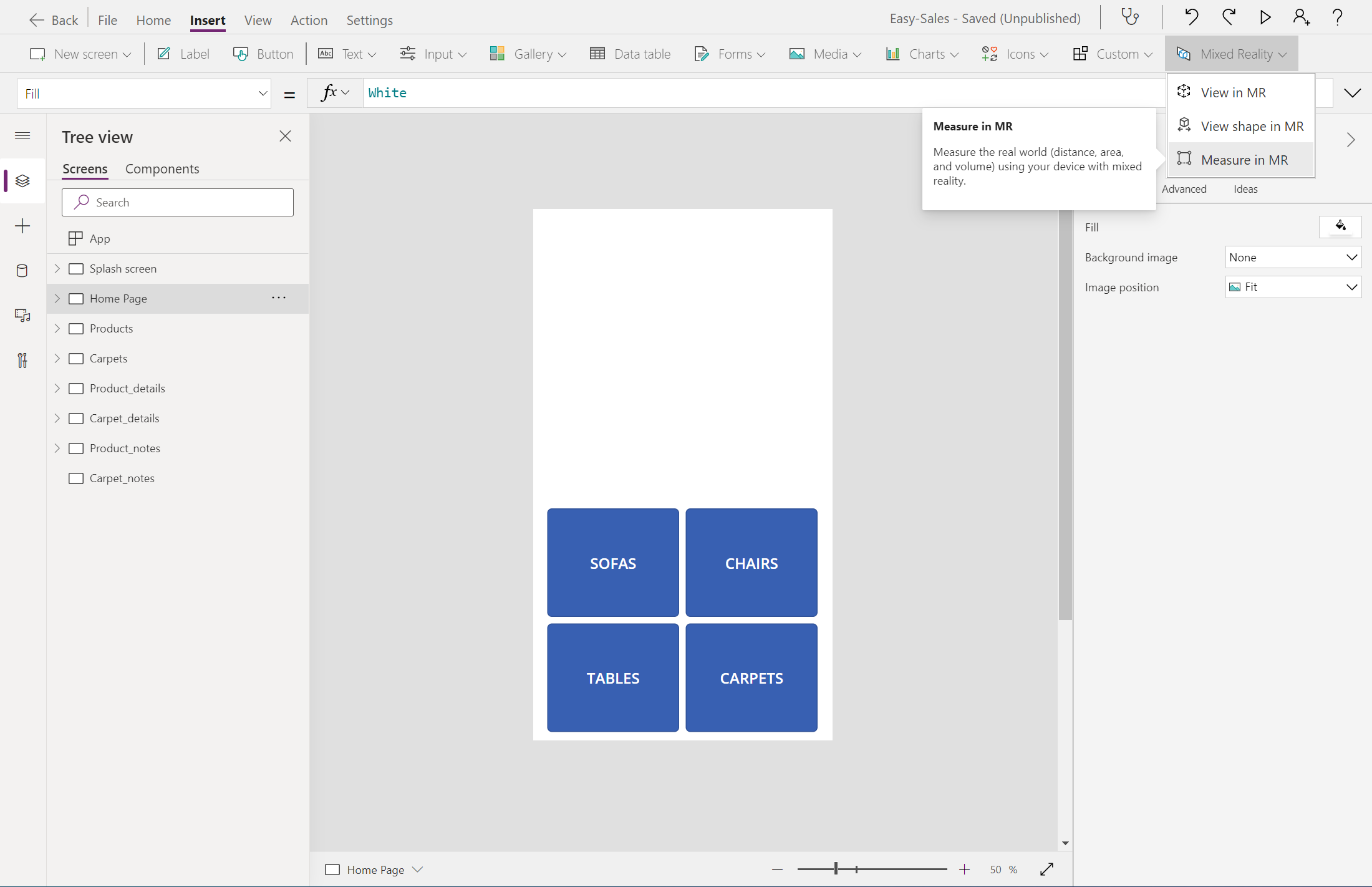1372x887 pixels.
Task: Open the Share user icon
Action: (x=1301, y=17)
